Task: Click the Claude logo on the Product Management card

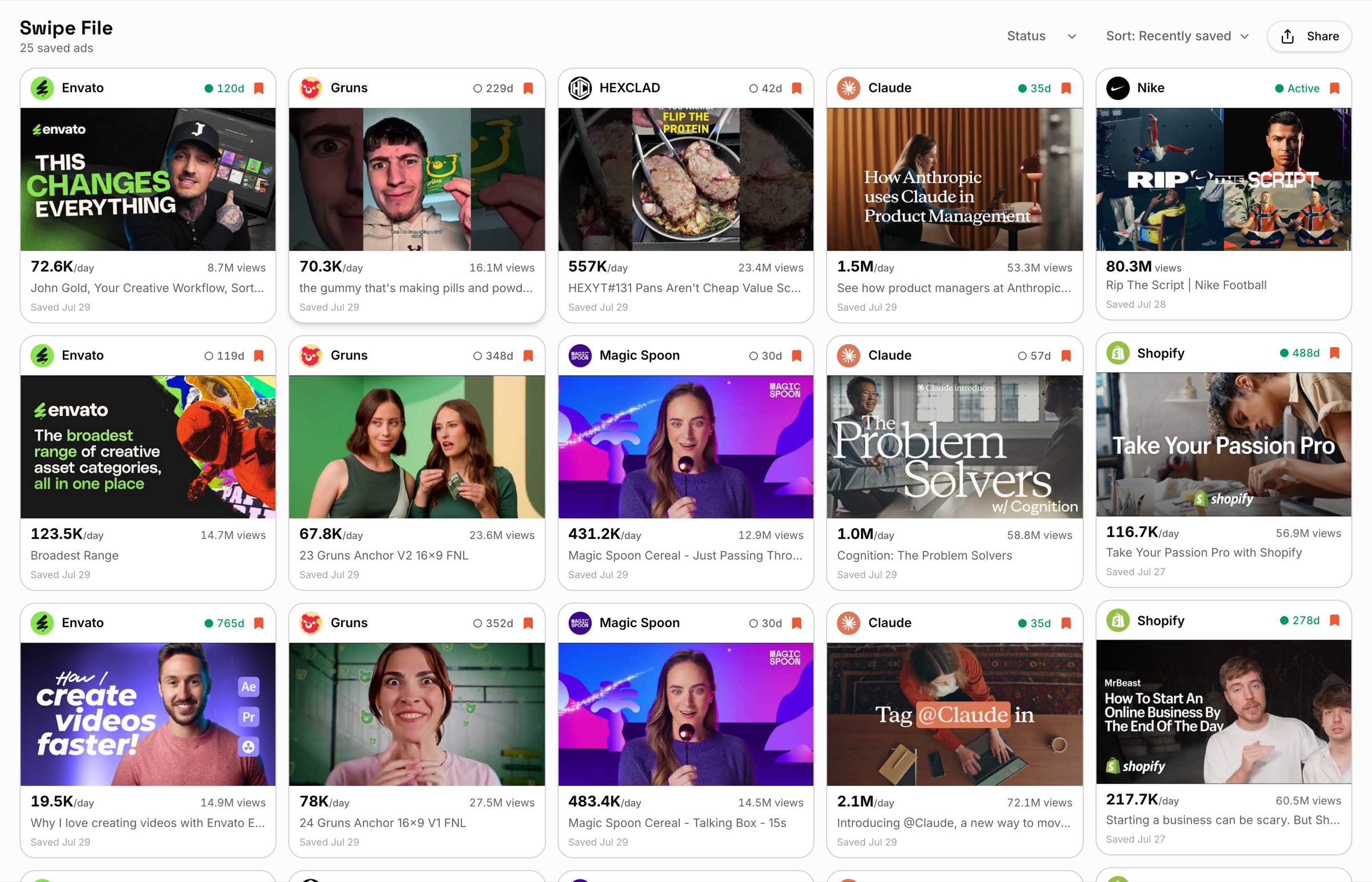Action: point(848,88)
